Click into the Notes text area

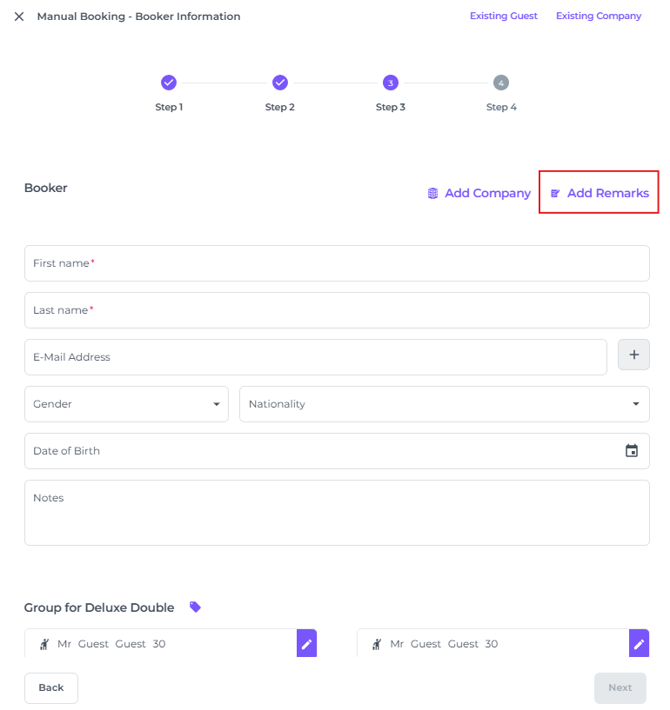(337, 513)
